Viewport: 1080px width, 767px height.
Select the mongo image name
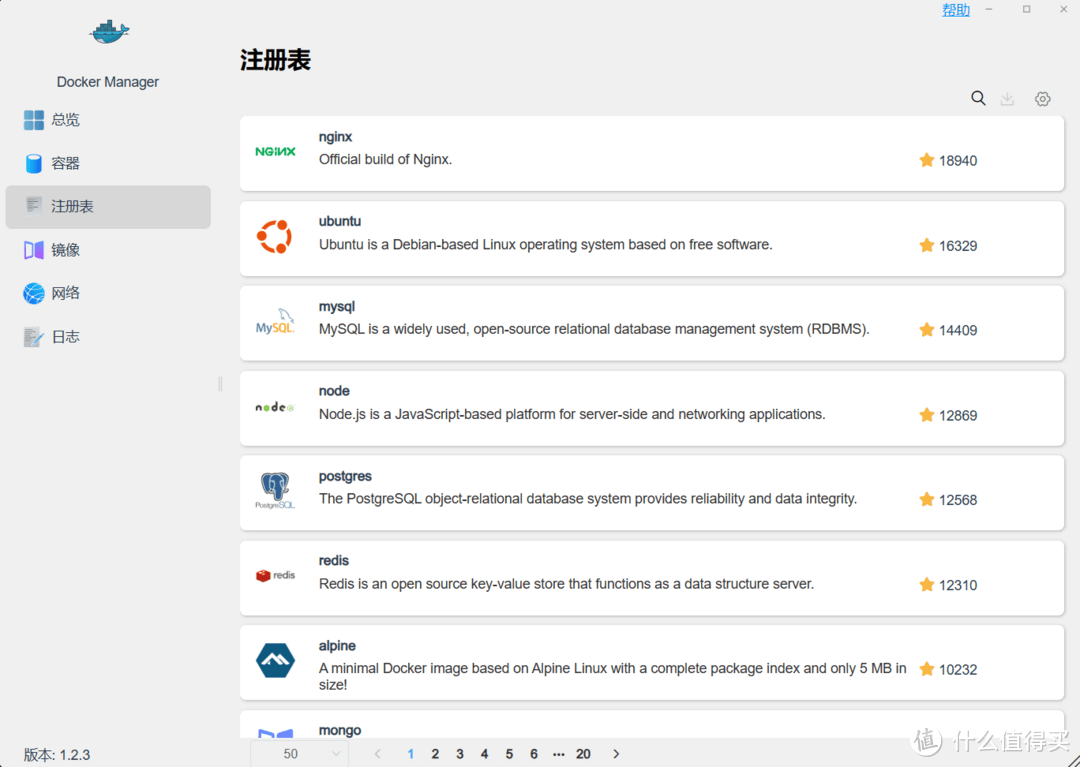pos(340,731)
